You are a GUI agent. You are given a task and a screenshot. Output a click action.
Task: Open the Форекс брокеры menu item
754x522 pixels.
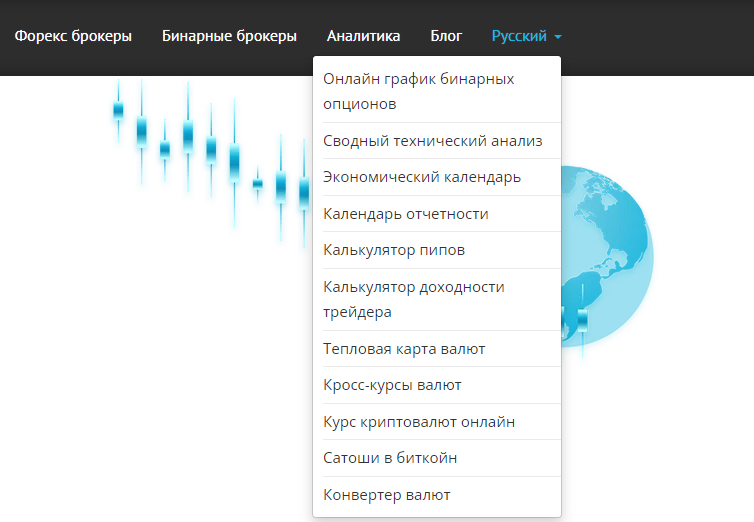(x=73, y=36)
